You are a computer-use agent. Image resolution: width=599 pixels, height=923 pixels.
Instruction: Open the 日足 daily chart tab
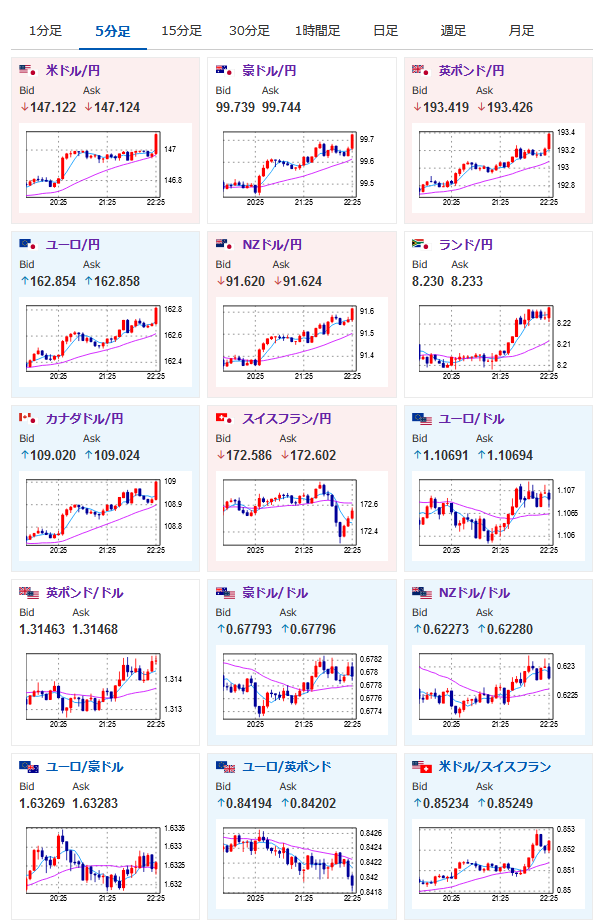(385, 31)
